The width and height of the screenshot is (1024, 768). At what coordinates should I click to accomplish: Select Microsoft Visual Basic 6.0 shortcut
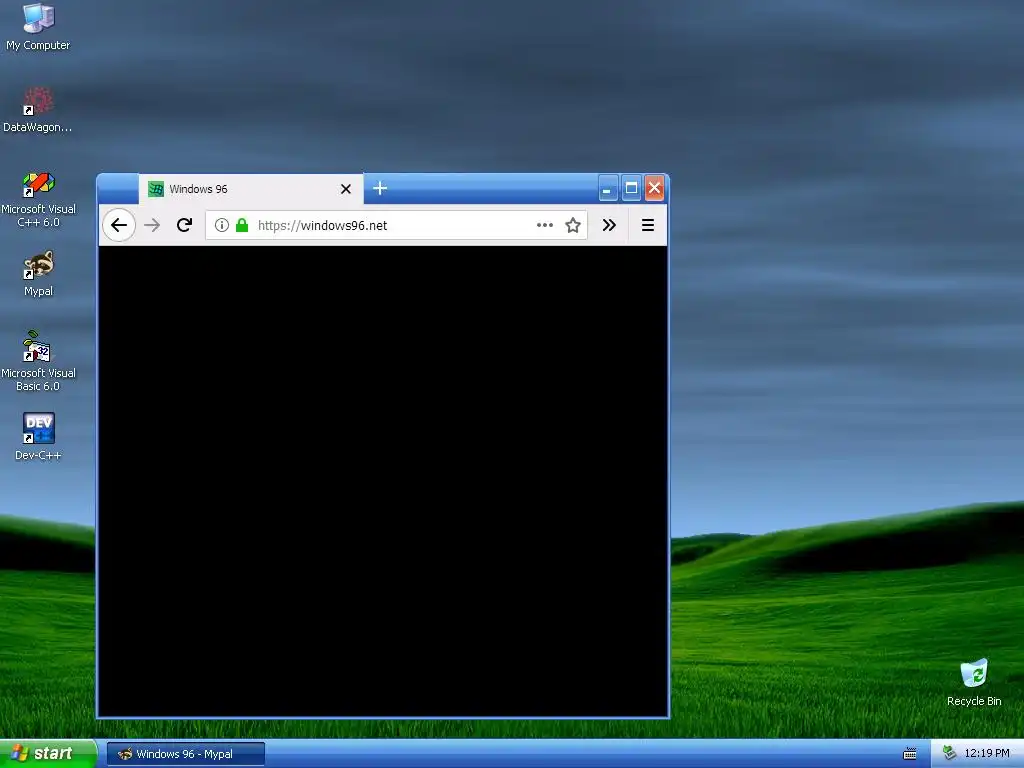click(38, 361)
